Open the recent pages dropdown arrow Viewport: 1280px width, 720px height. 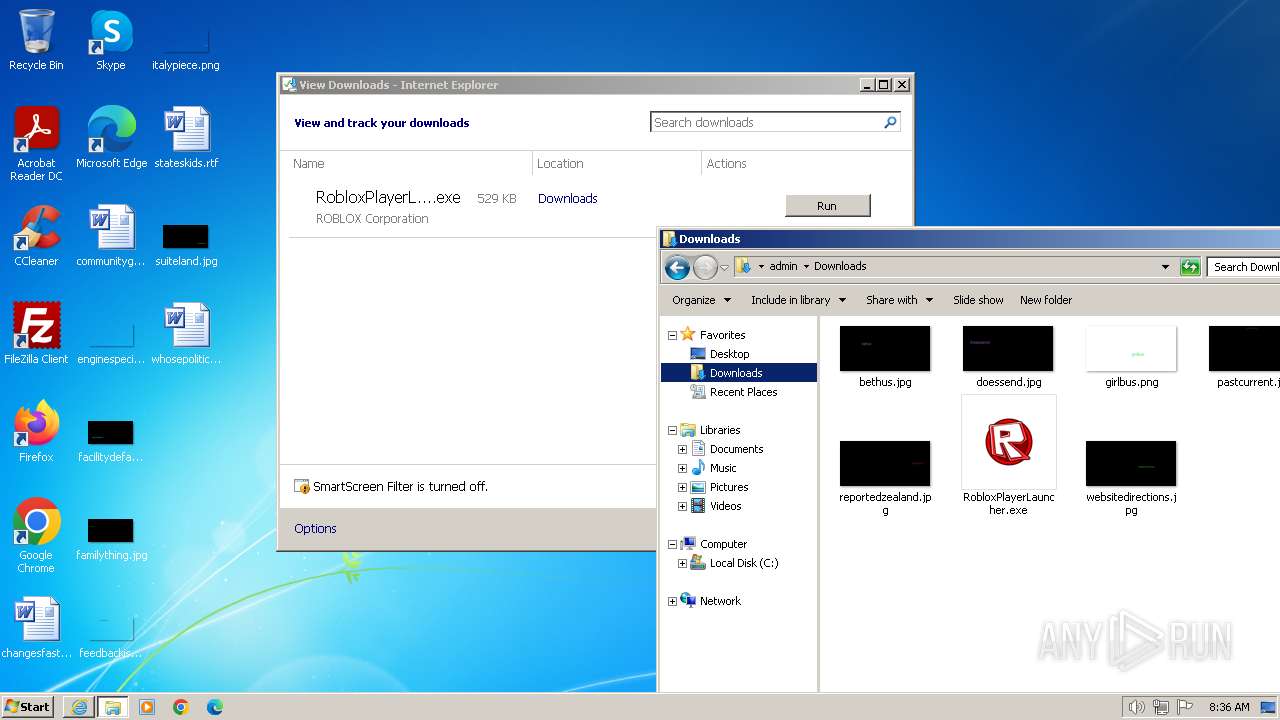724,268
